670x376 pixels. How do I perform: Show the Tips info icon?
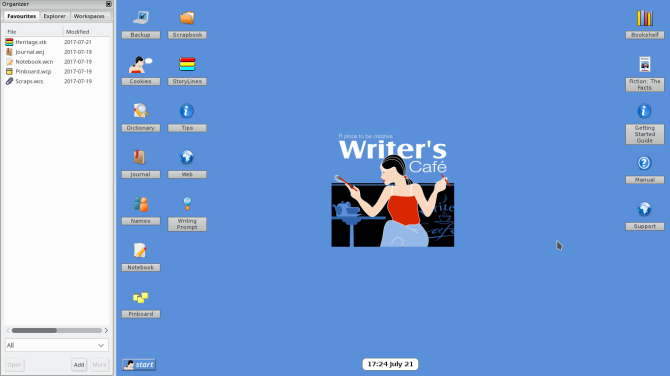[x=186, y=111]
